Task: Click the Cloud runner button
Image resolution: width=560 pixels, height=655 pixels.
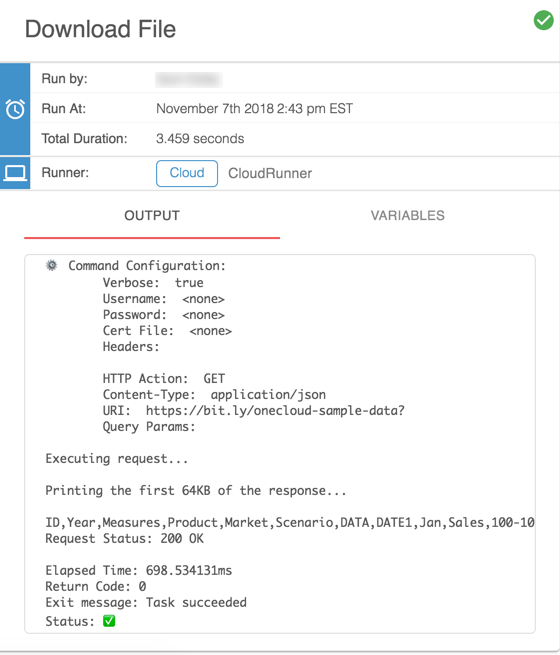Action: click(x=187, y=173)
